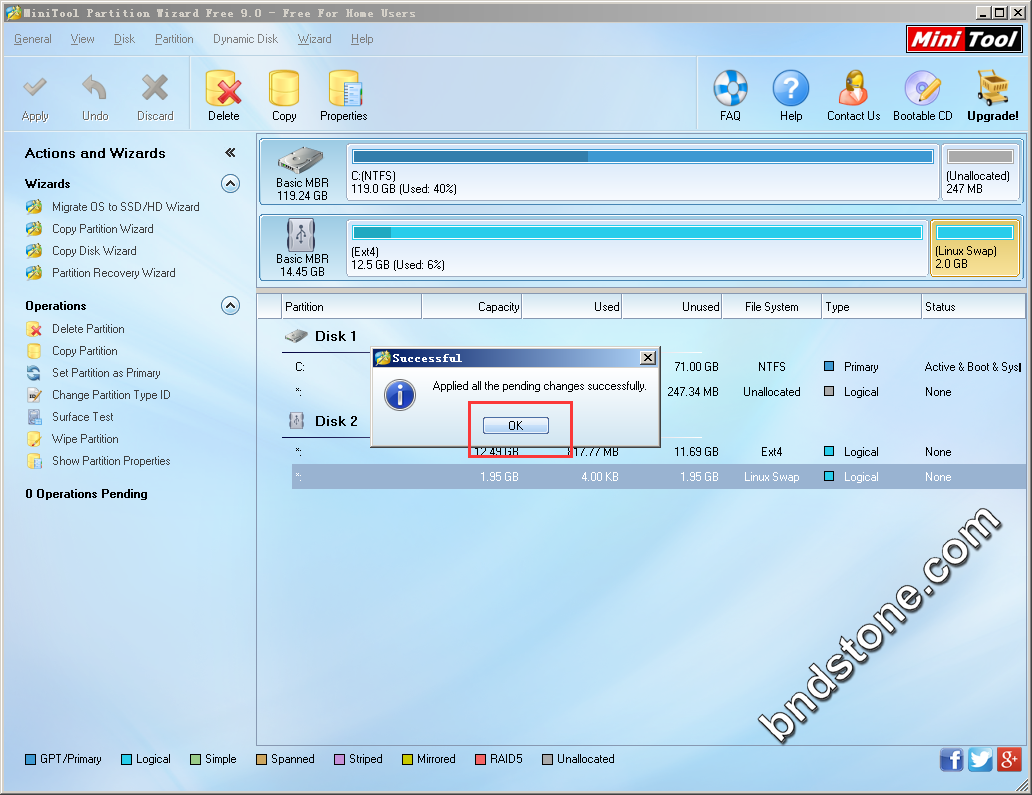Screen dimensions: 1032x795
Task: Select the Unallocated 247 MB block
Action: (x=980, y=172)
